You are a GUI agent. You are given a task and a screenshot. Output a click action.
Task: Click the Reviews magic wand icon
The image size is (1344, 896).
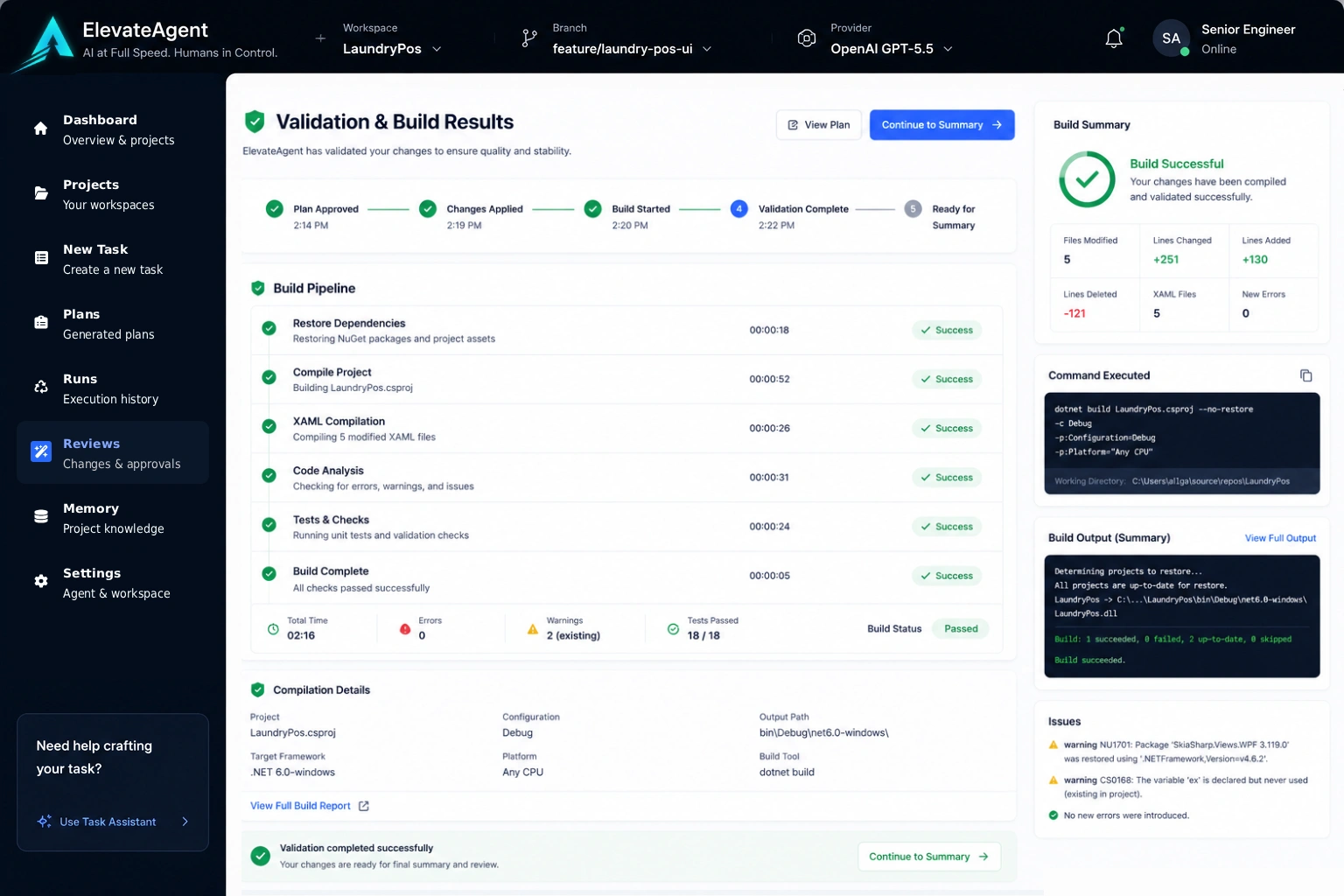[x=40, y=452]
